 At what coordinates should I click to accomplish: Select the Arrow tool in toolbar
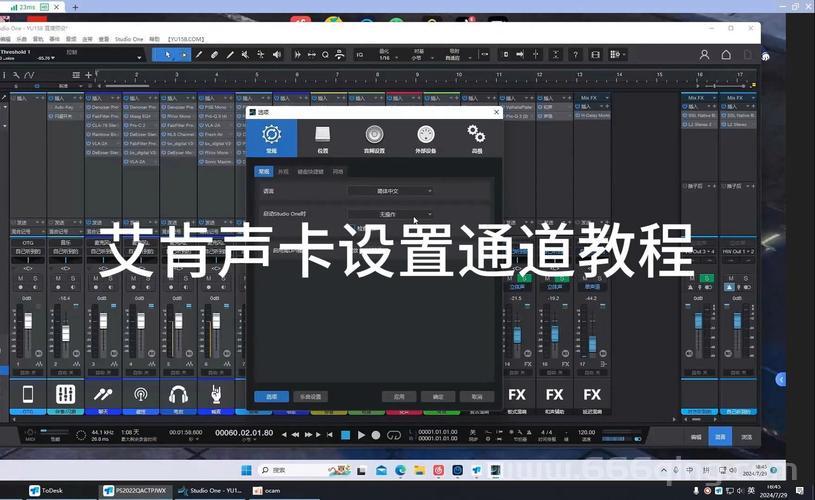click(x=167, y=55)
